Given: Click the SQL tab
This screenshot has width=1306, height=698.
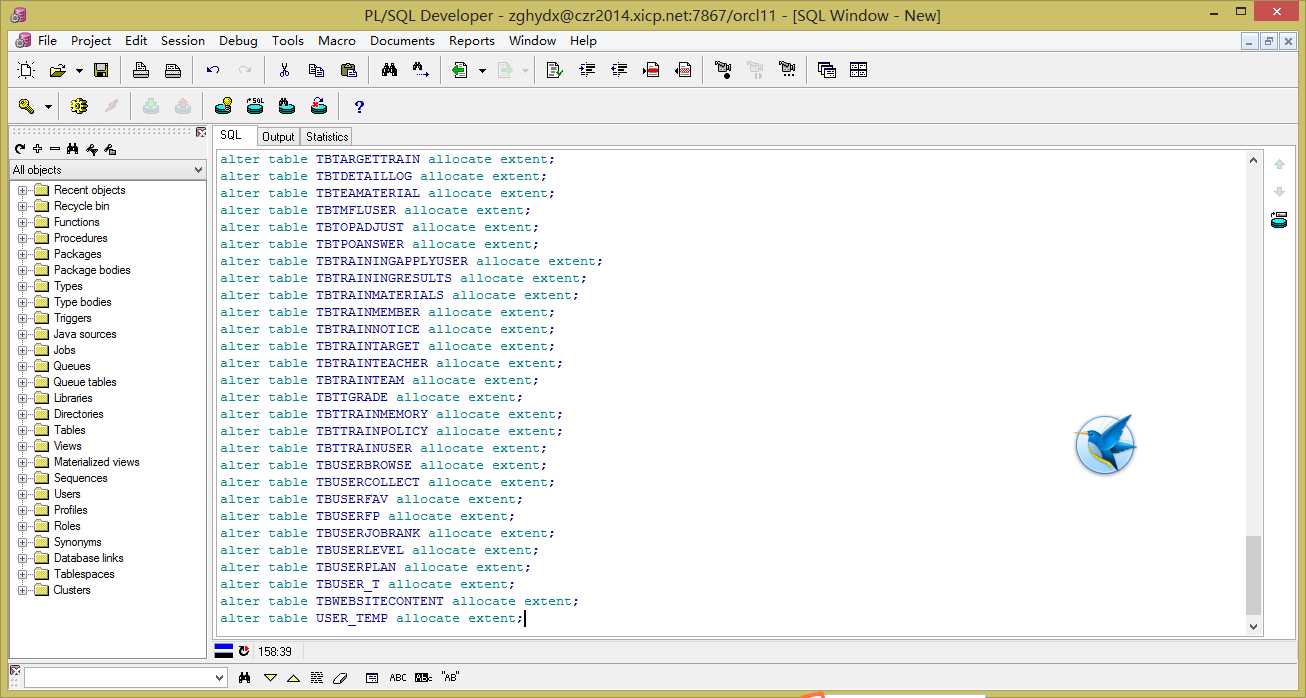Looking at the screenshot, I should tap(231, 135).
